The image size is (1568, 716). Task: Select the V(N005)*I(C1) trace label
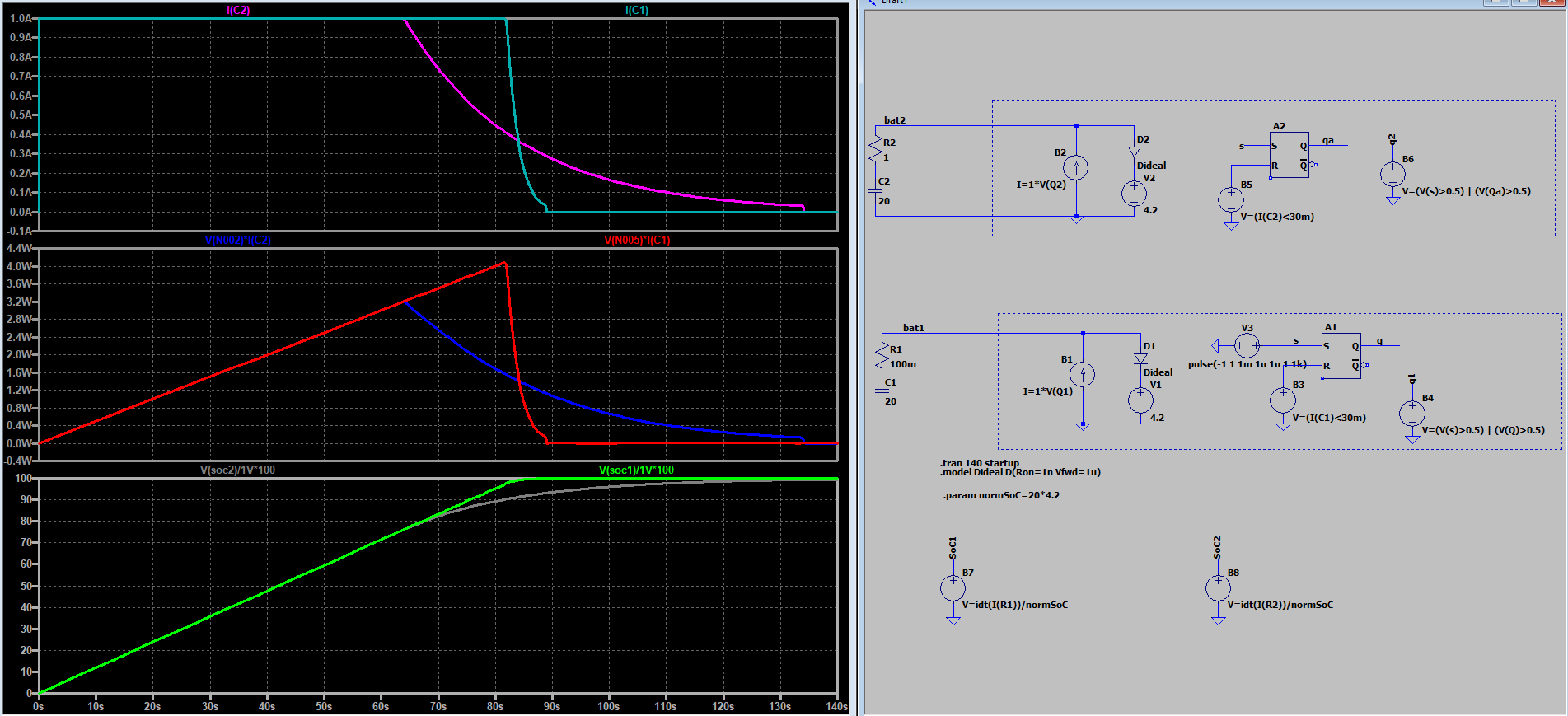[x=637, y=240]
